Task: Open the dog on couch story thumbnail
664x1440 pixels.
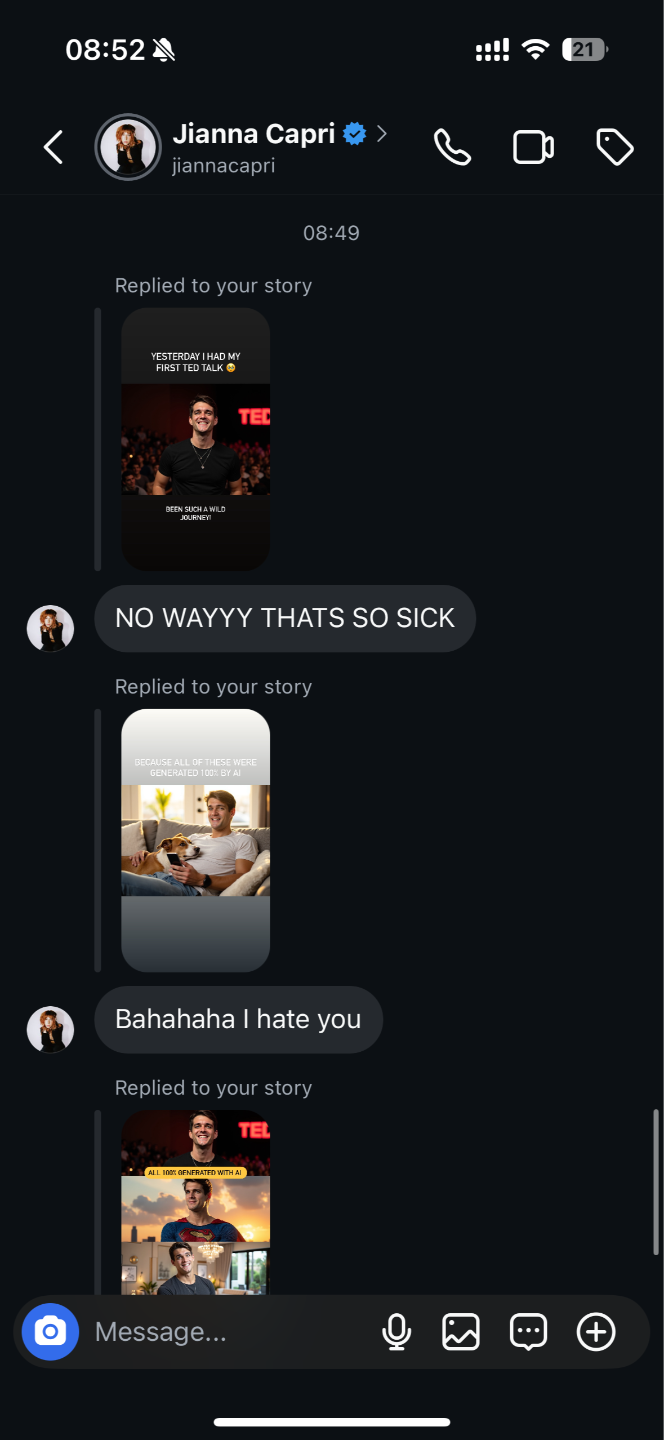Action: (x=196, y=841)
